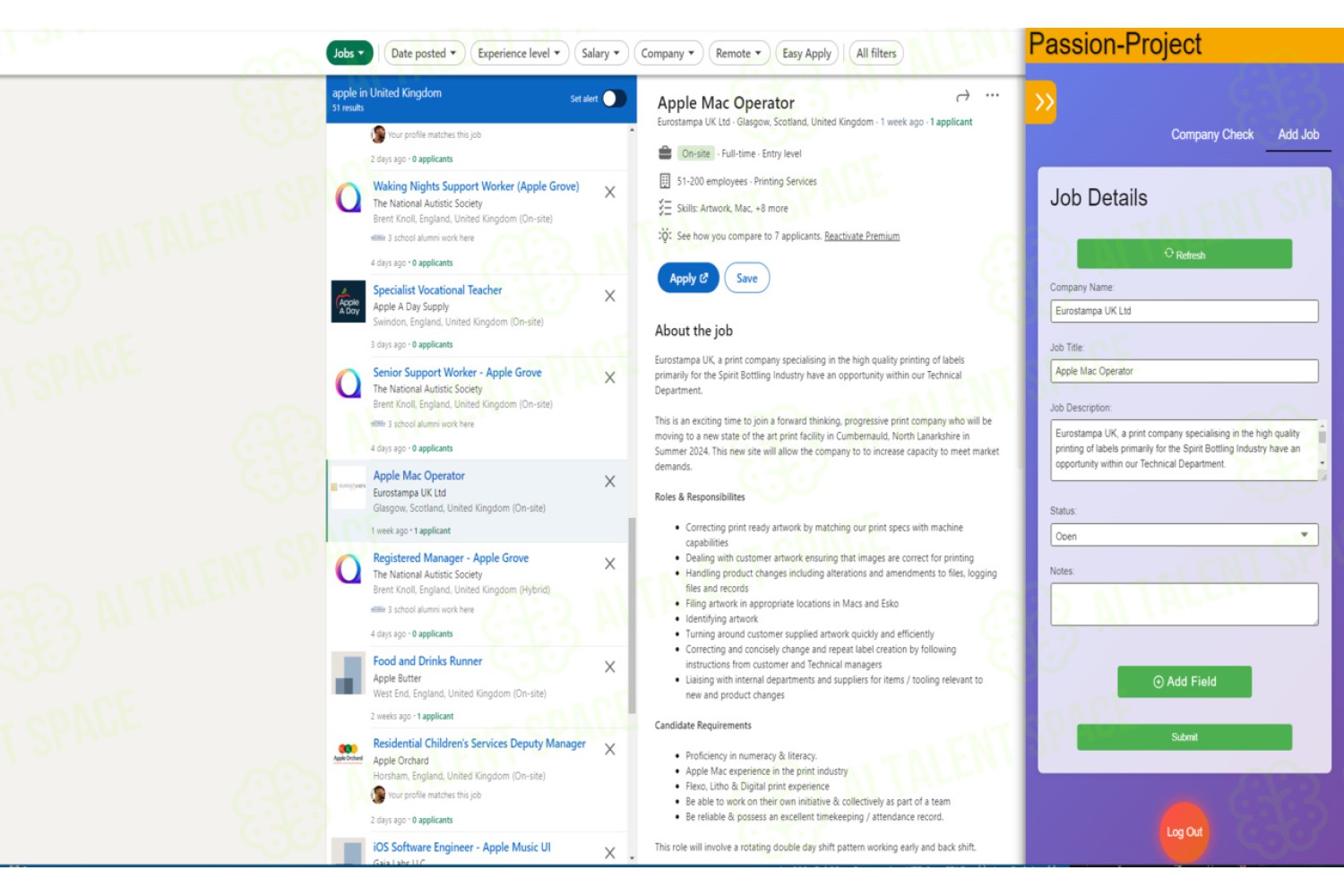
Task: Open Senior Support Worker - Apple Grove listing
Action: [457, 373]
